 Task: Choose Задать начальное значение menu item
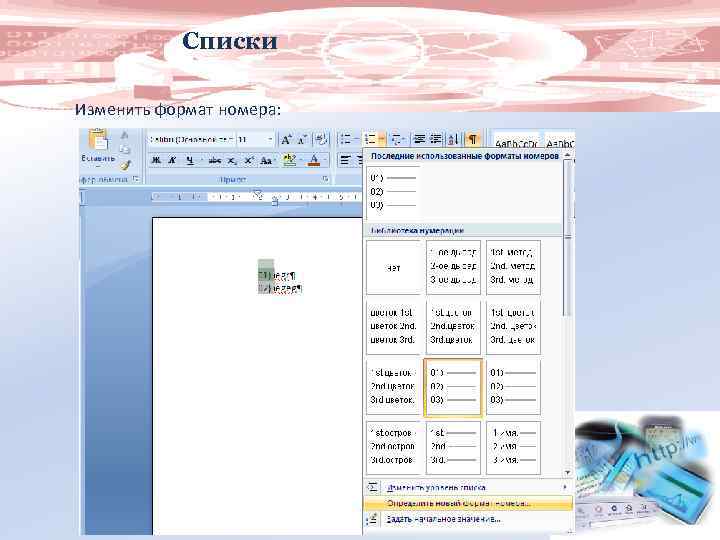point(468,519)
